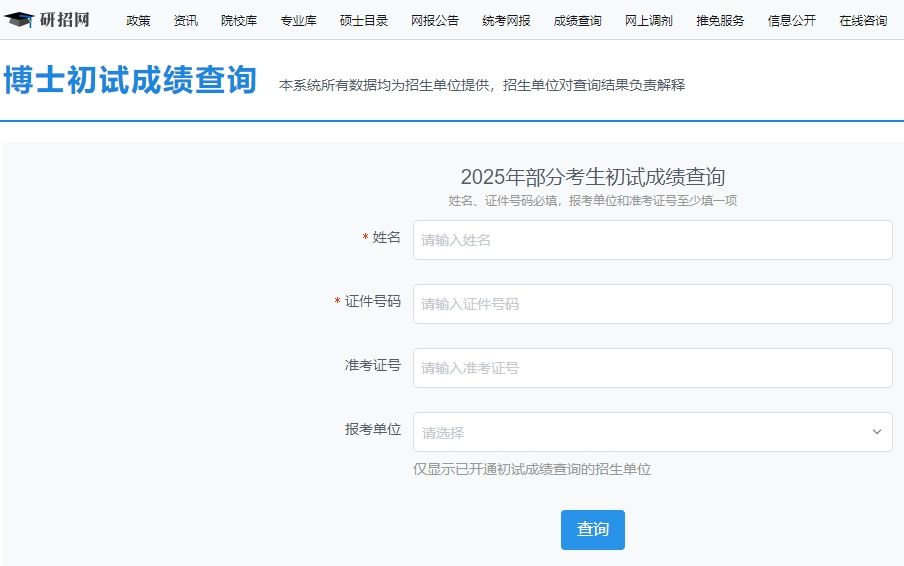
Task: Submit the form with 查询 button
Action: pyautogui.click(x=593, y=530)
